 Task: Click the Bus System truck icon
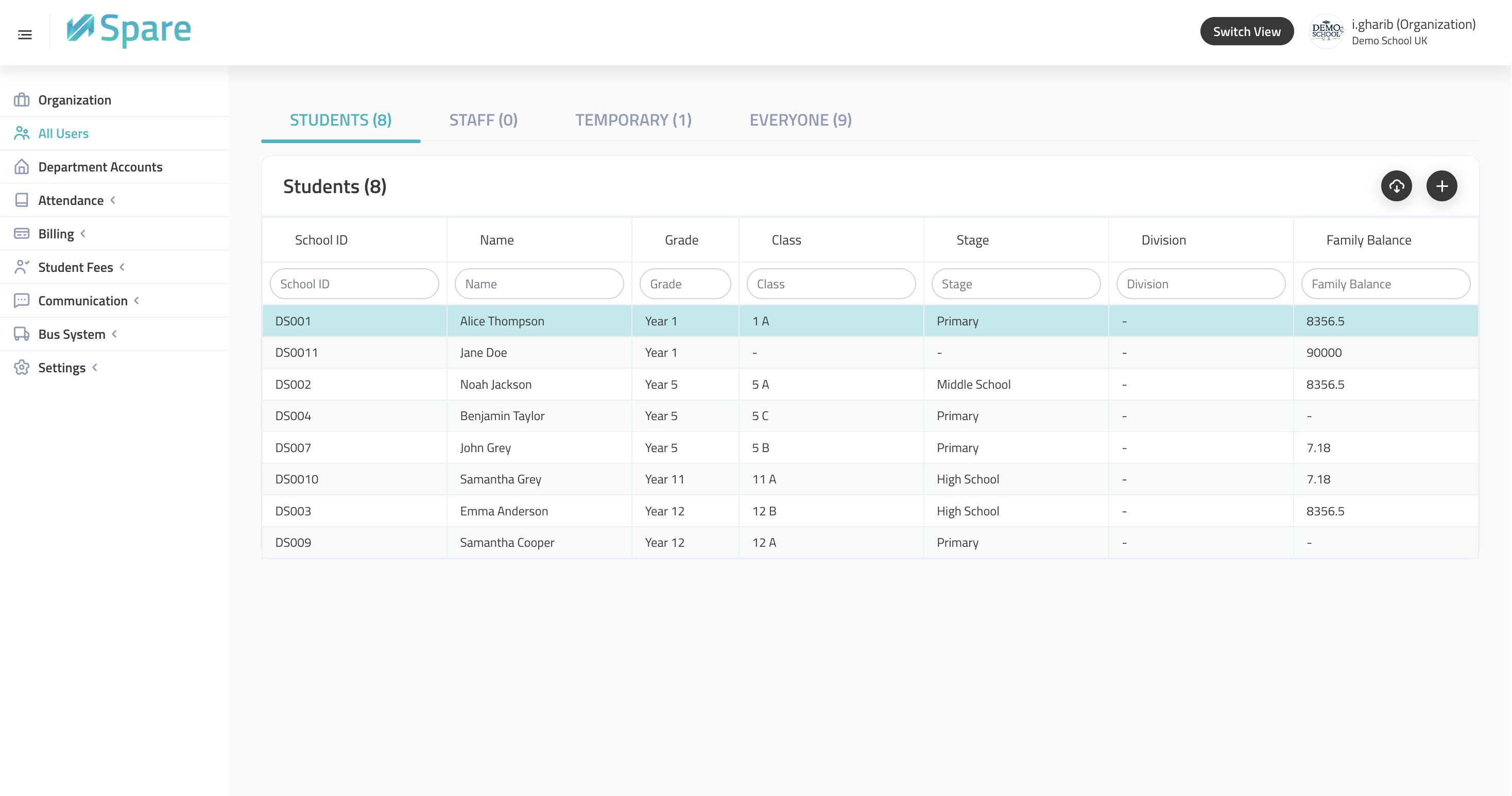22,334
